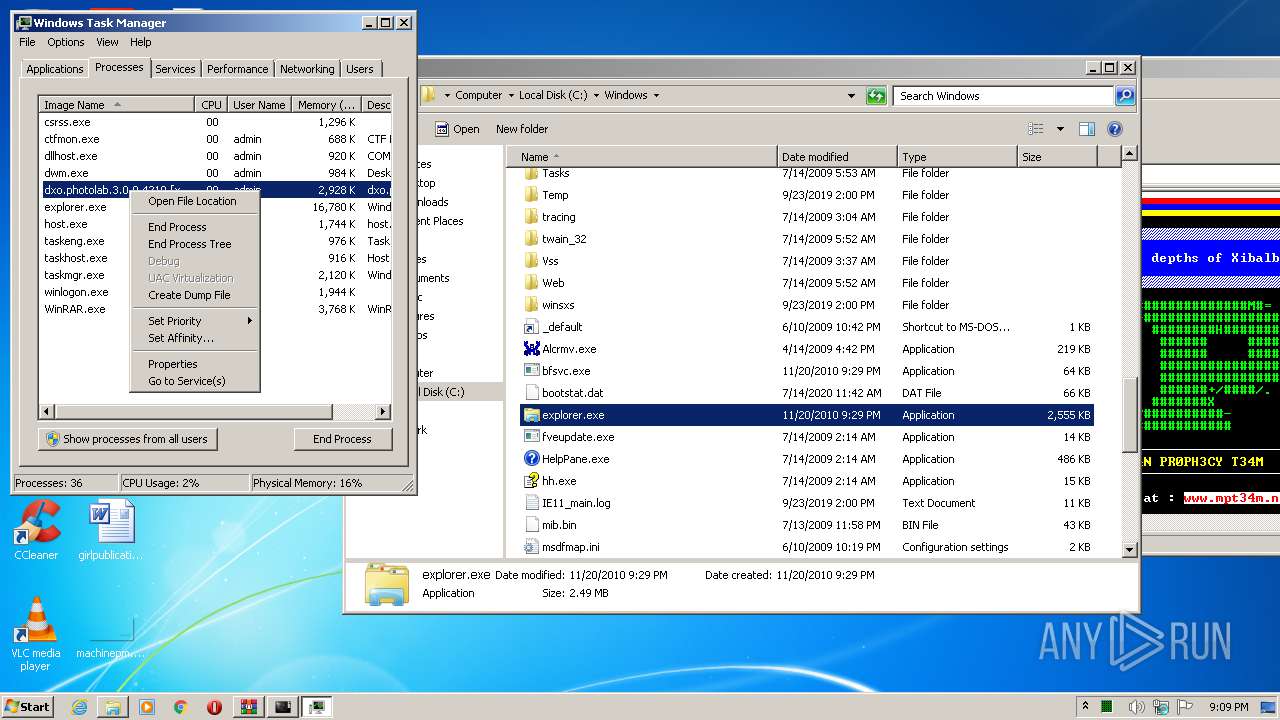Choose Open File Location from context menu
Viewport: 1280px width, 720px height.
click(x=196, y=201)
